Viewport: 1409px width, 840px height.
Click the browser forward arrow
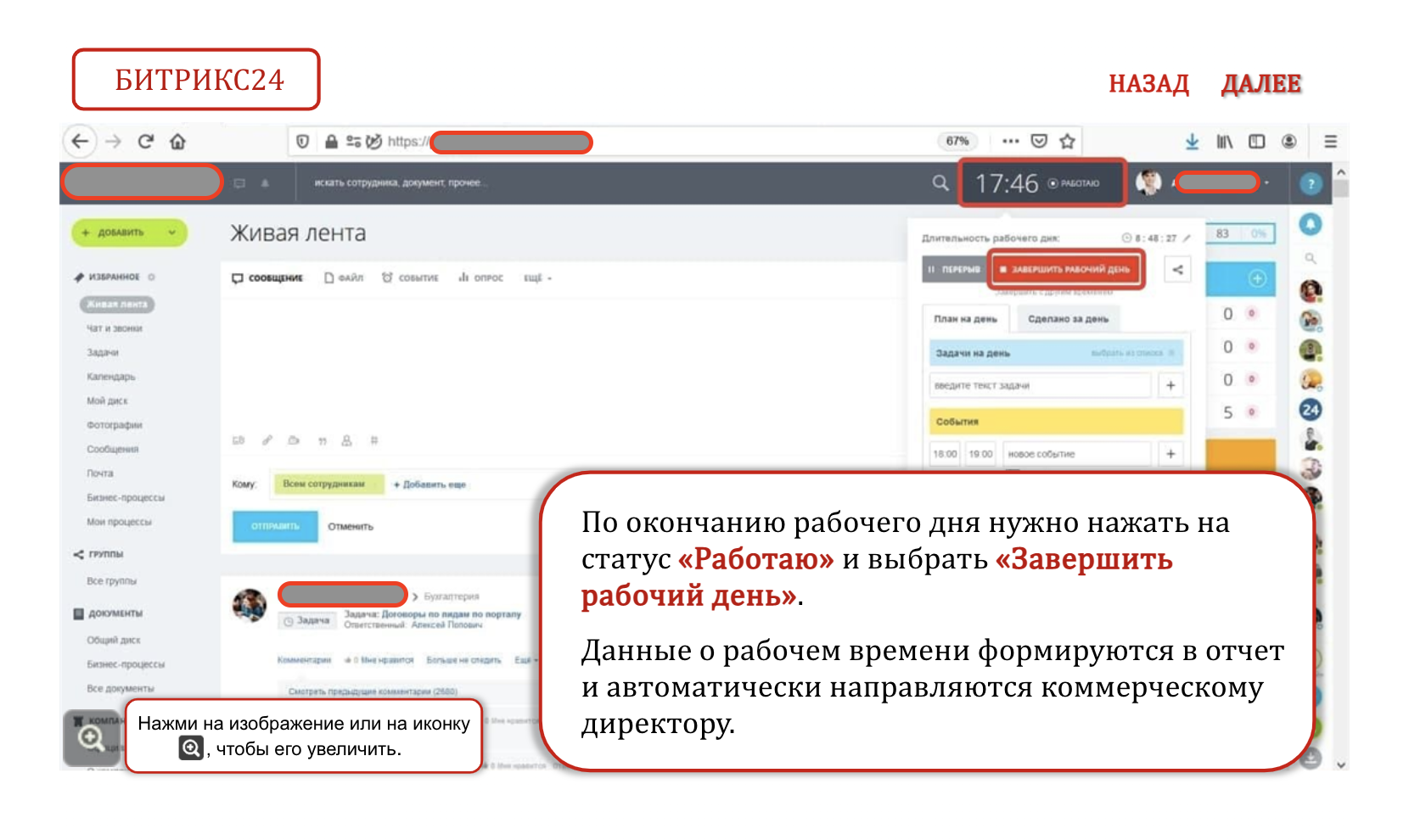[x=114, y=142]
